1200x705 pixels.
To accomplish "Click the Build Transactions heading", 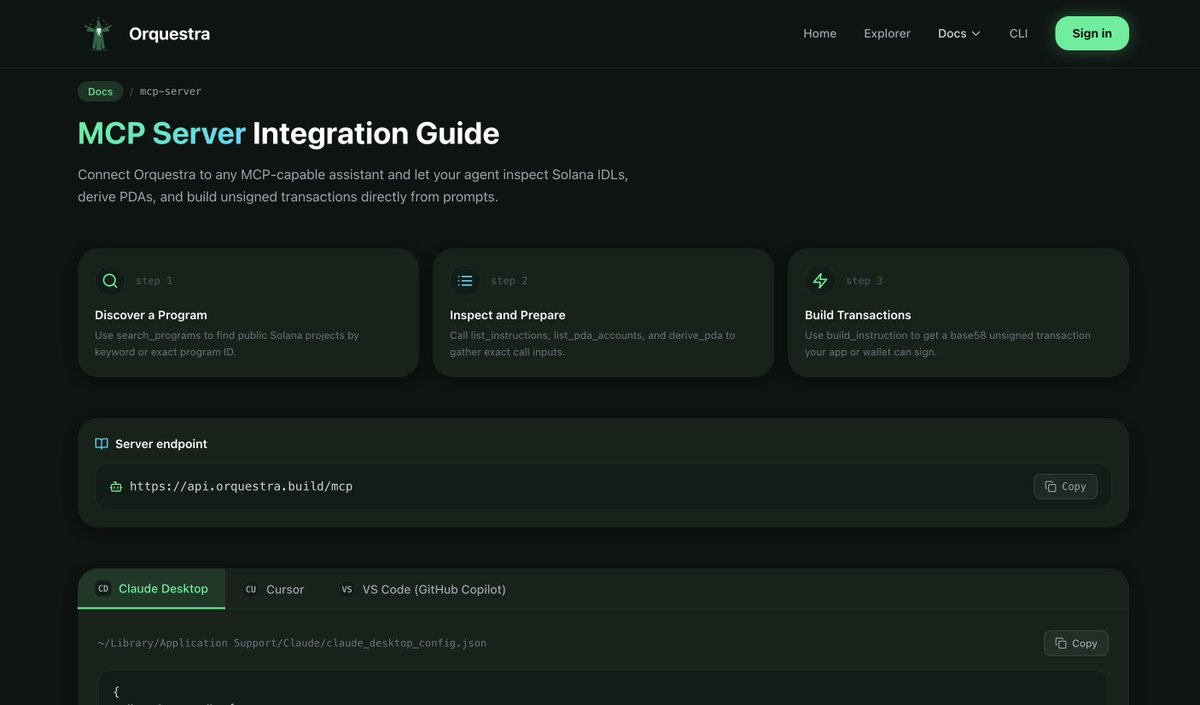I will coord(858,315).
